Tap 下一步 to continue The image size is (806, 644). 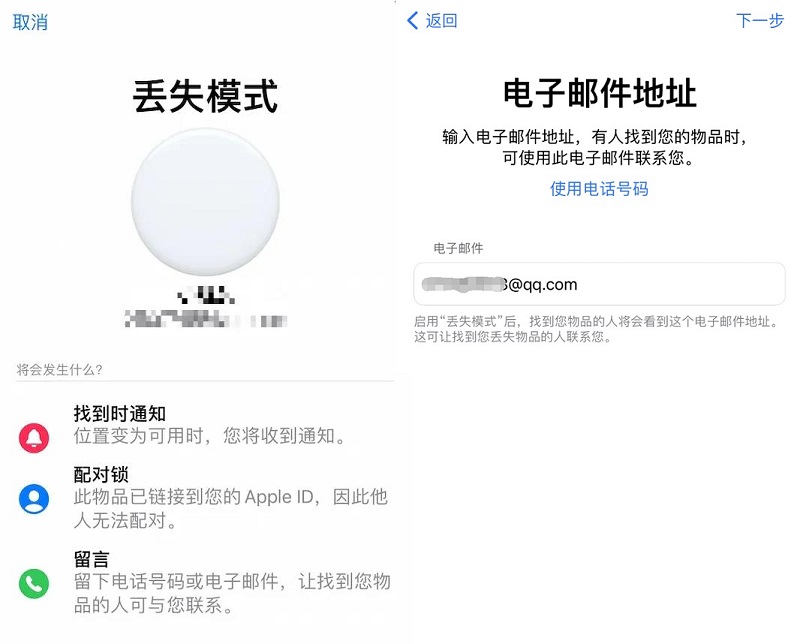762,20
